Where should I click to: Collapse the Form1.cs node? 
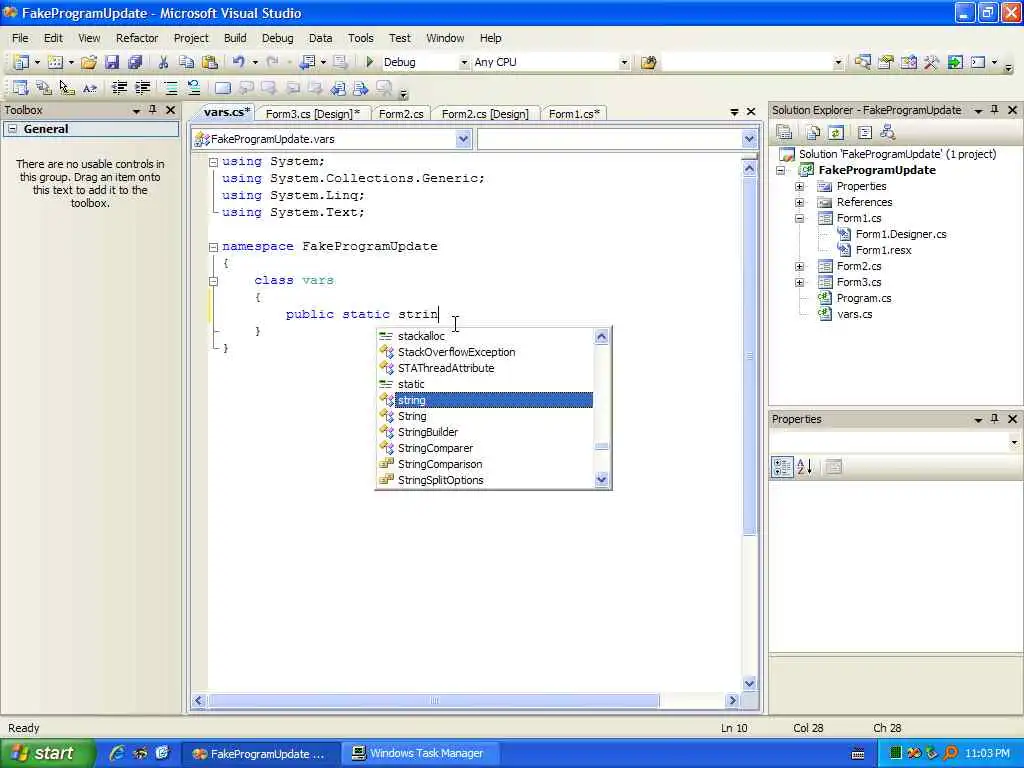799,218
